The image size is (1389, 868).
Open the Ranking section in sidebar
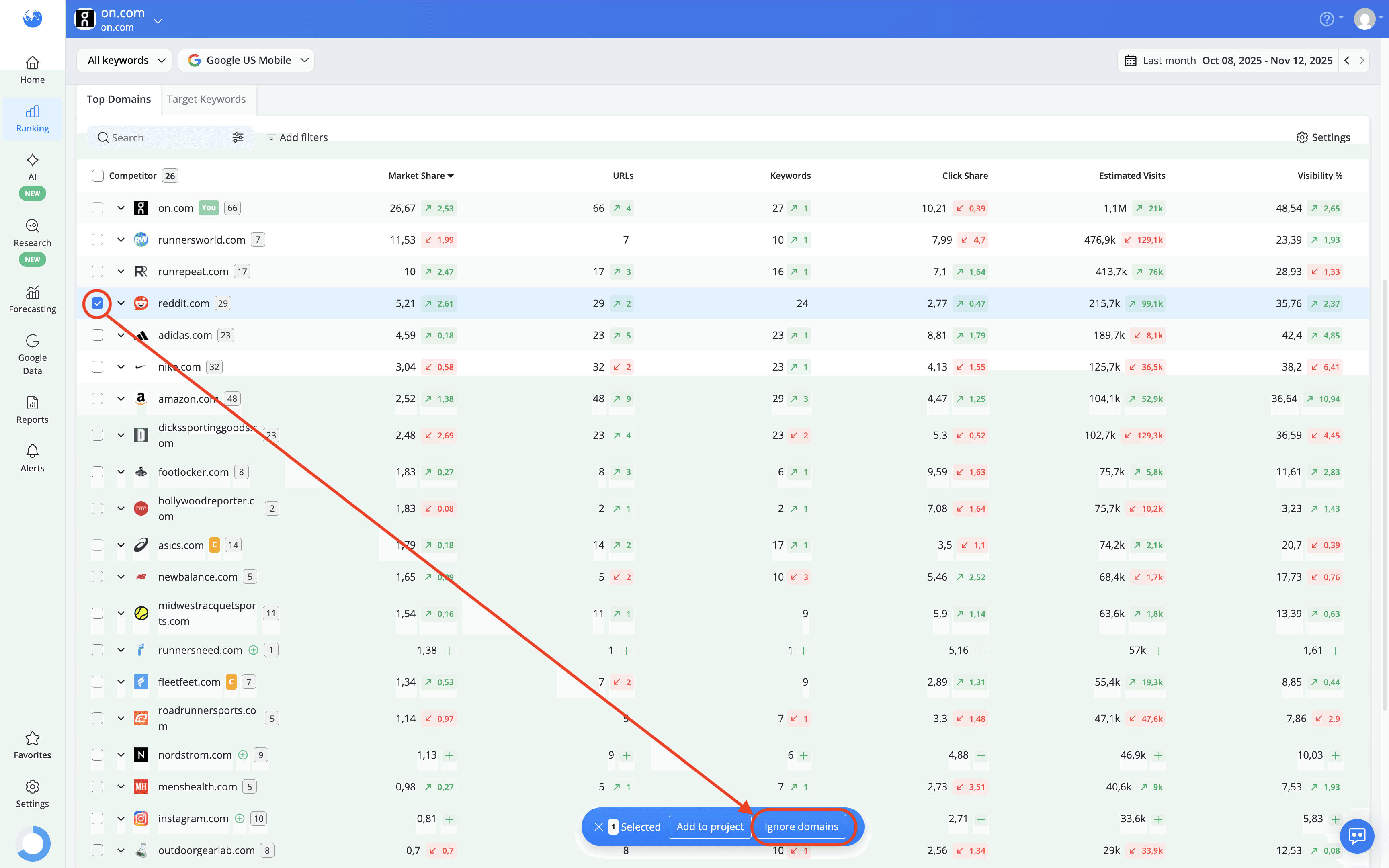tap(32, 118)
